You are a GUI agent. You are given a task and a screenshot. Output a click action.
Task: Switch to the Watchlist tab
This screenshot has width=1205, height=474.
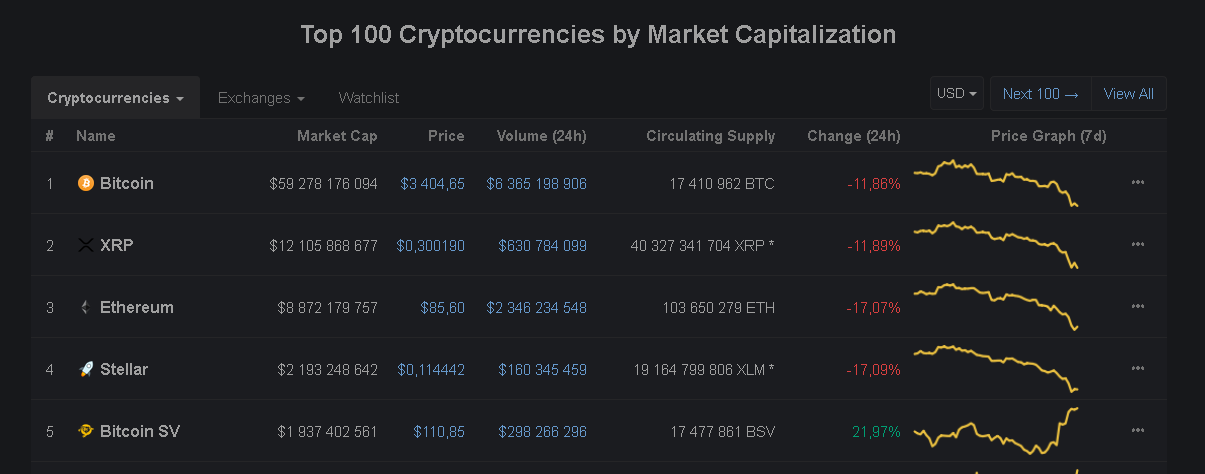pyautogui.click(x=369, y=98)
